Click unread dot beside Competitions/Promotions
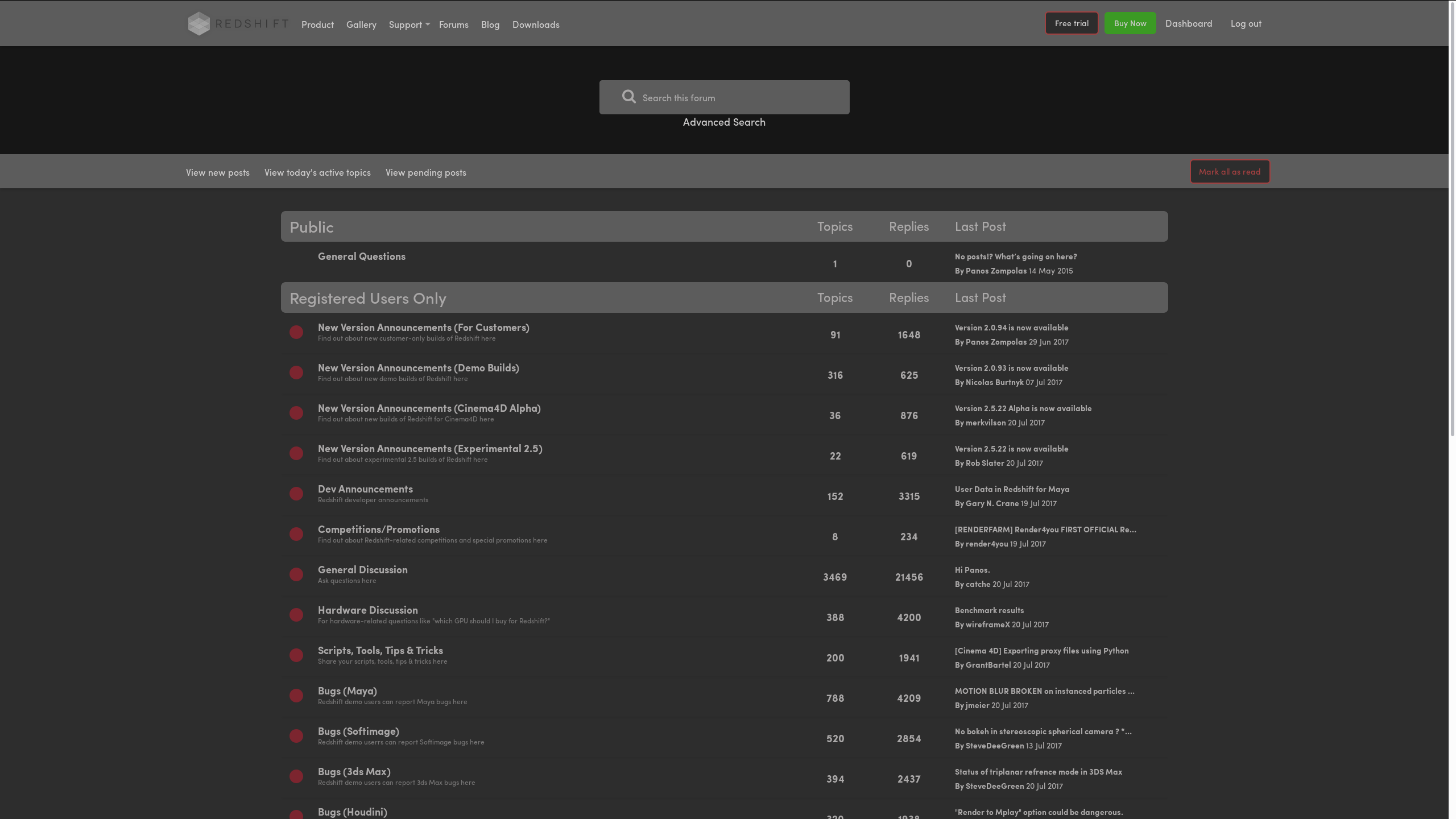This screenshot has height=819, width=1456. click(x=296, y=534)
